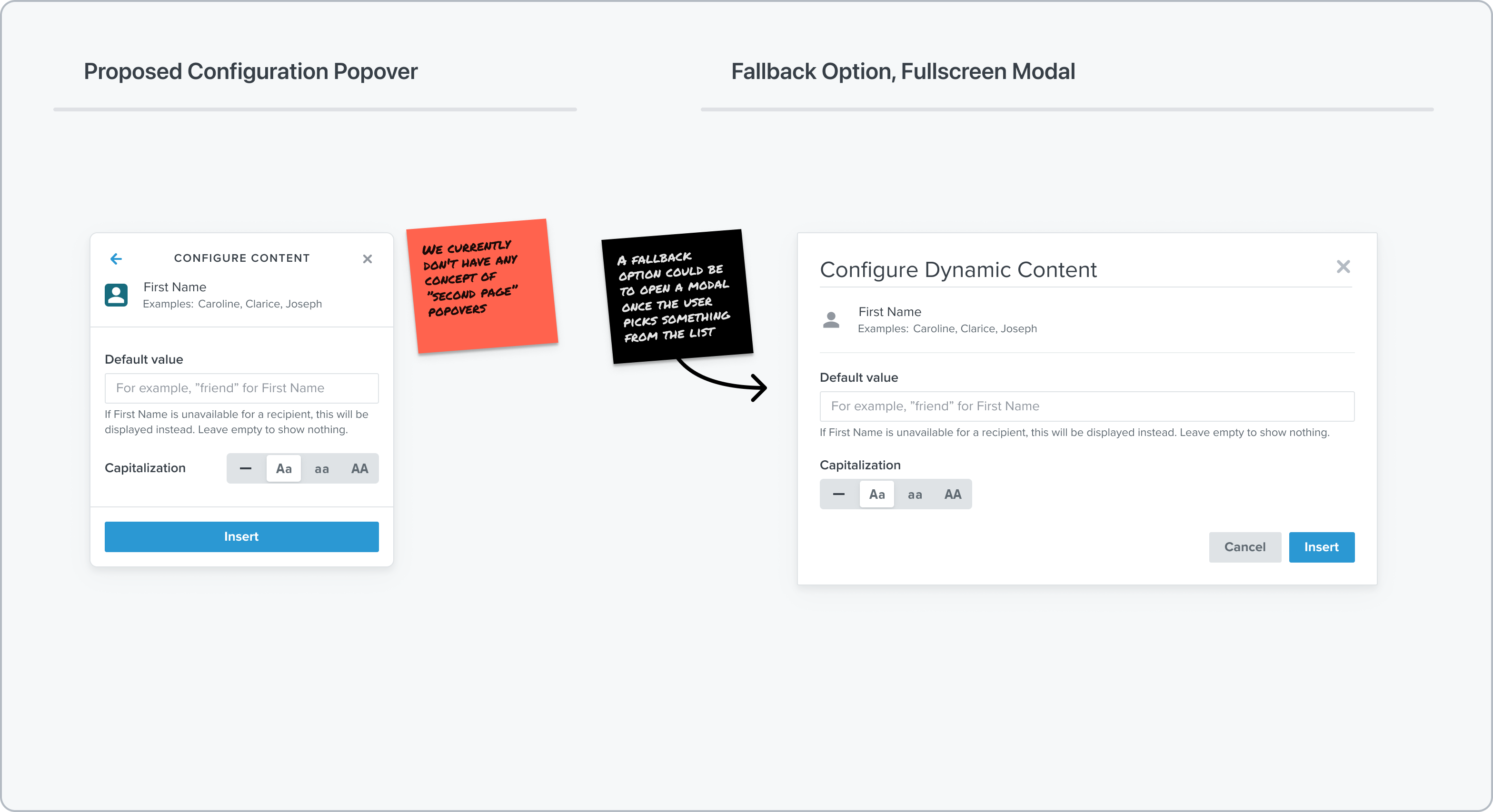Screen dimensions: 1493x812
Task: Click the wide Insert button in the popover
Action: 242,537
